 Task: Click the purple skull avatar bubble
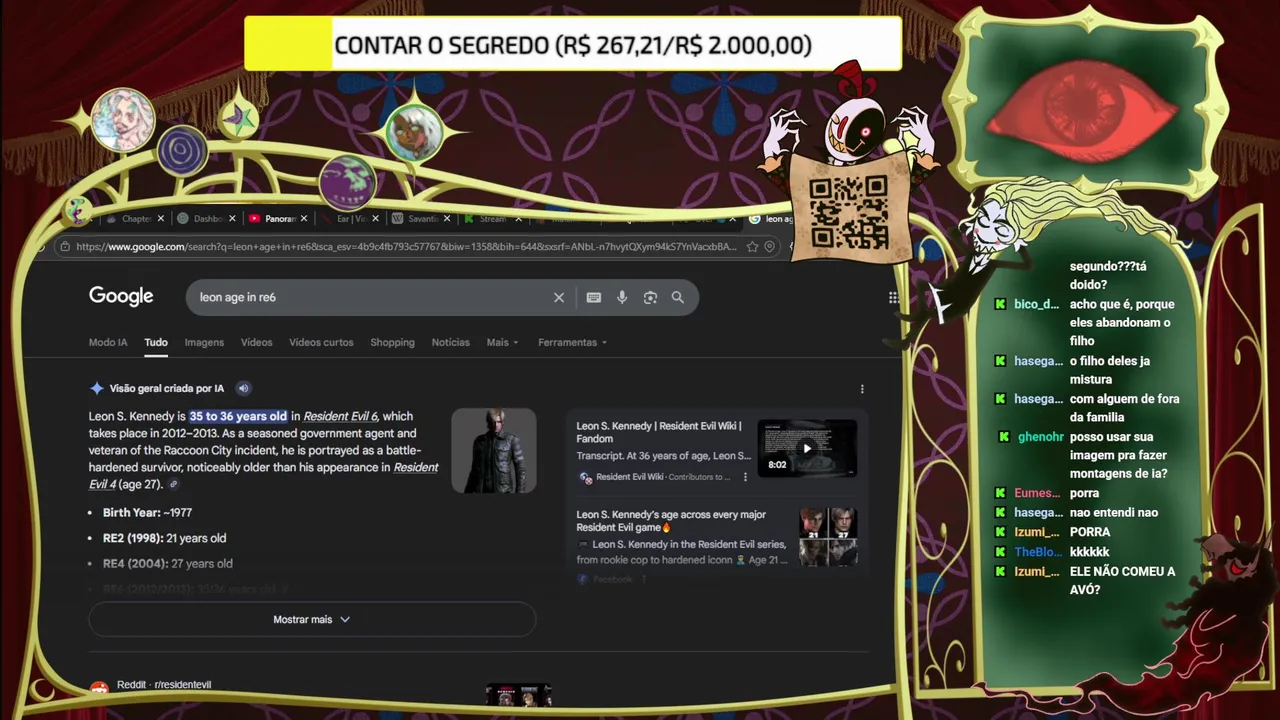[347, 182]
